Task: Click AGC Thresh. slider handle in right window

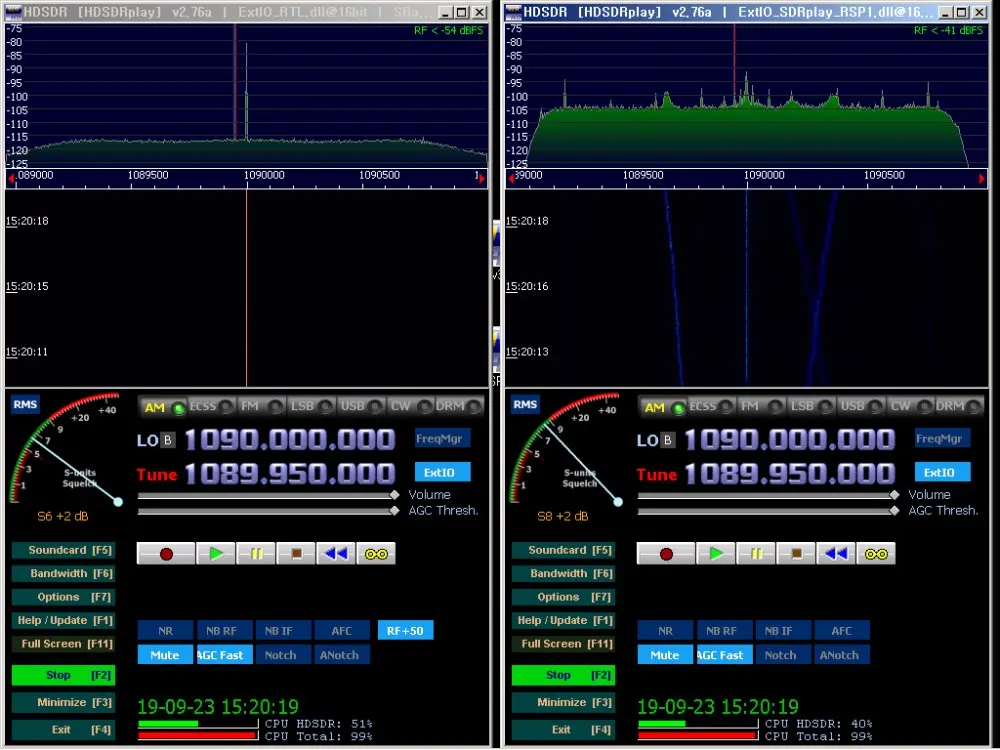Action: pyautogui.click(x=895, y=510)
